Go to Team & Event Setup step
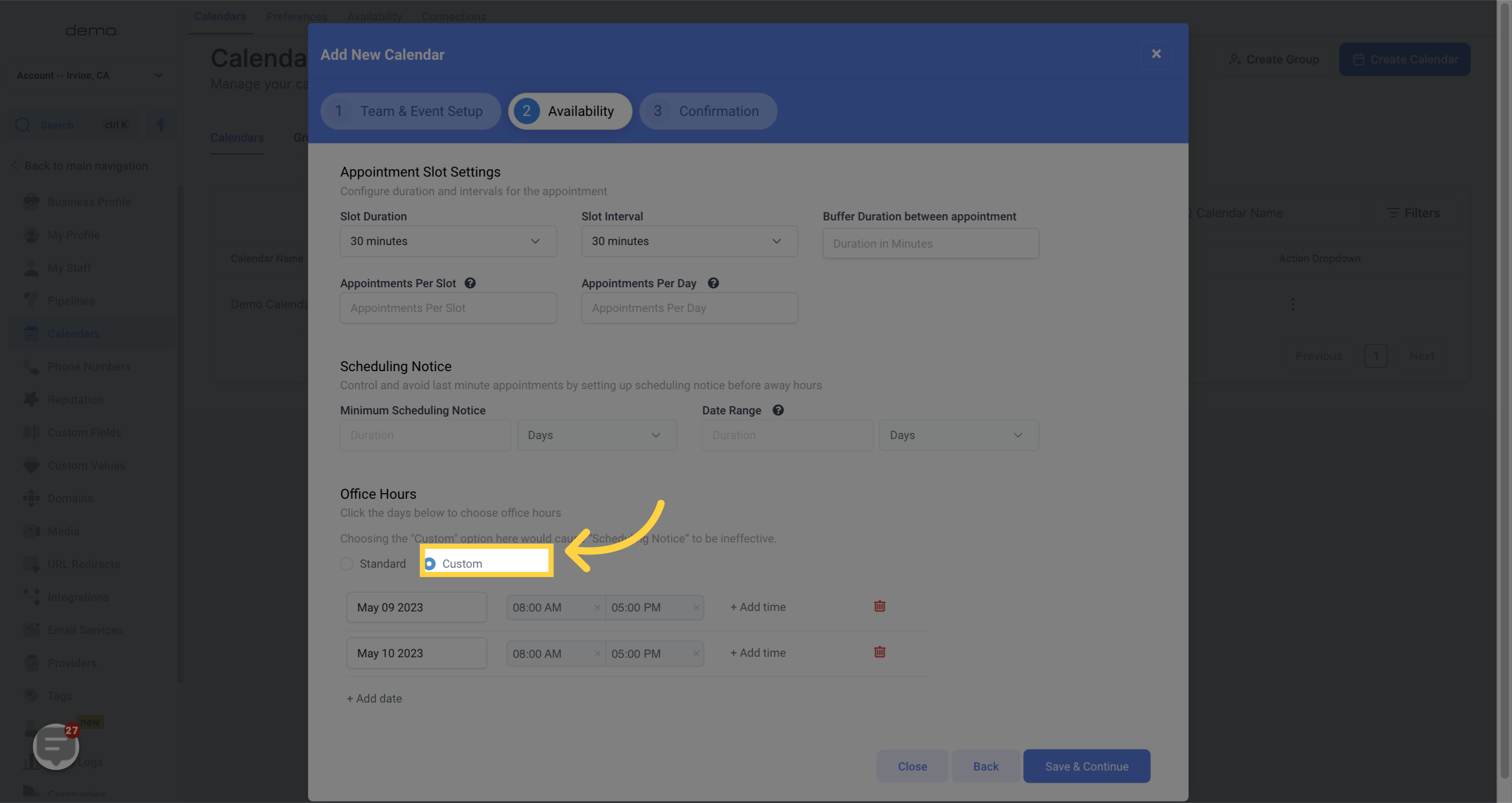The width and height of the screenshot is (1512, 803). point(411,111)
